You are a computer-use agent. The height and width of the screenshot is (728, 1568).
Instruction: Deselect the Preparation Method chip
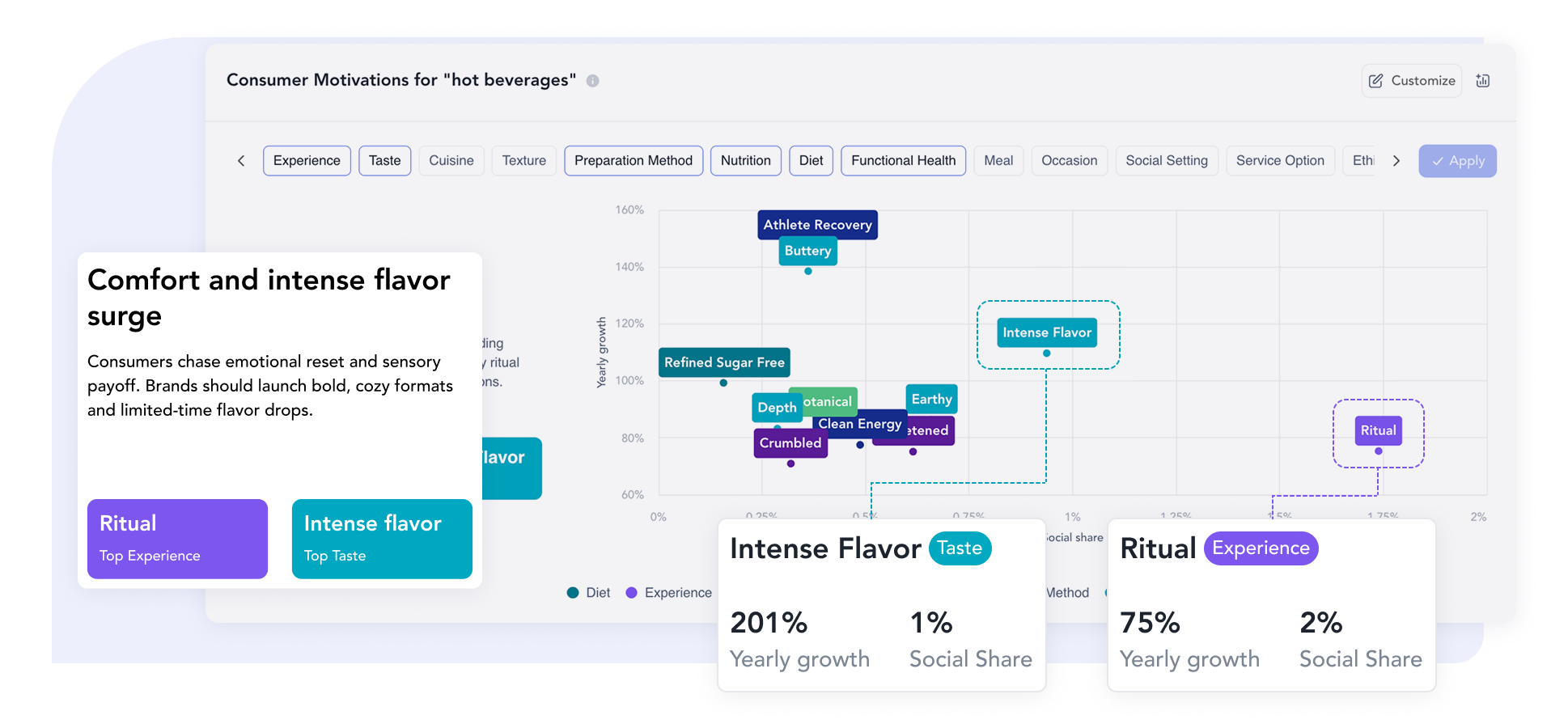pos(634,161)
